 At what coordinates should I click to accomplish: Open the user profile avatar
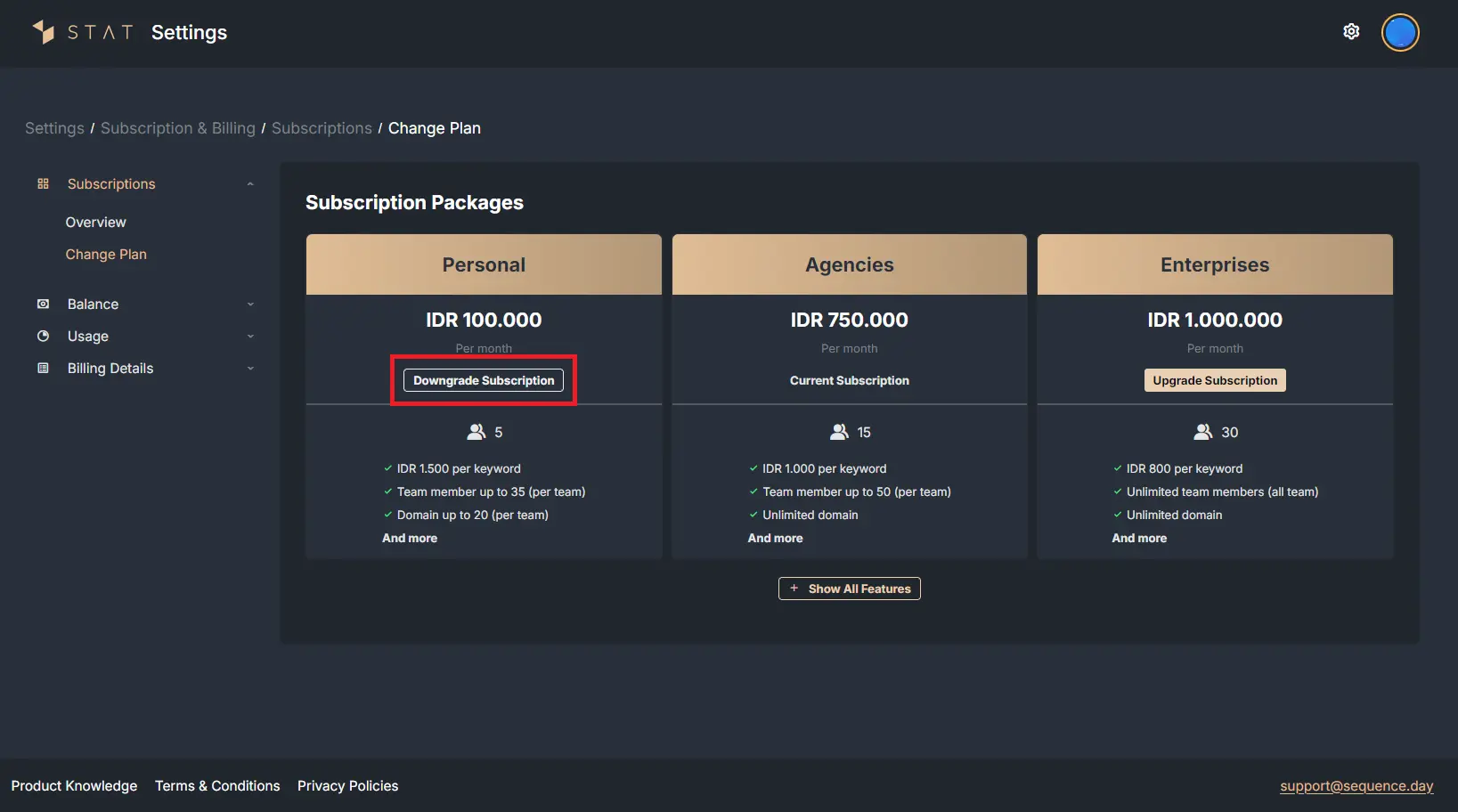[1400, 33]
